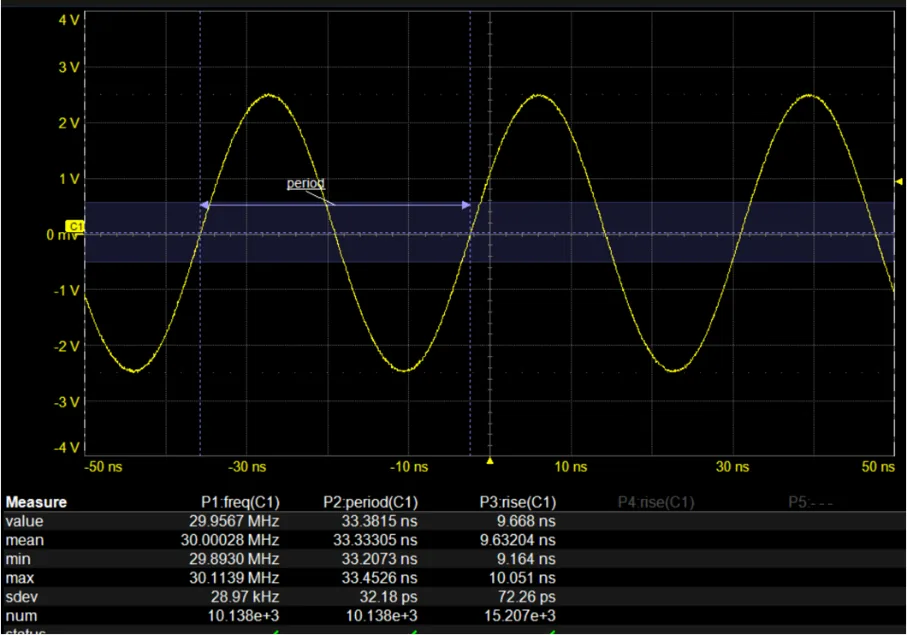
Task: Click the value row label
Action: click(x=24, y=521)
